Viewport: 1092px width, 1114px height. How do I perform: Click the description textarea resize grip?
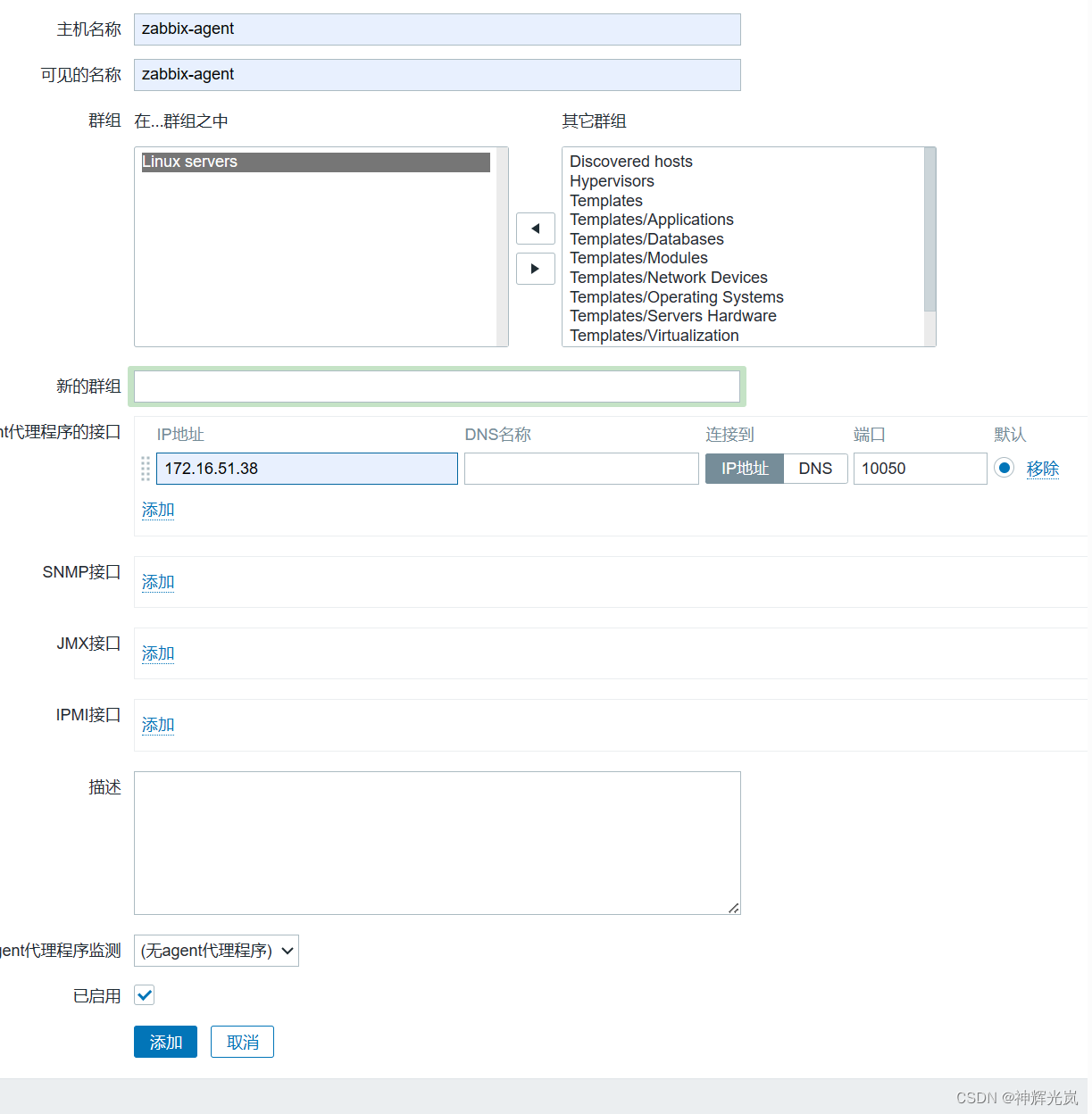733,908
